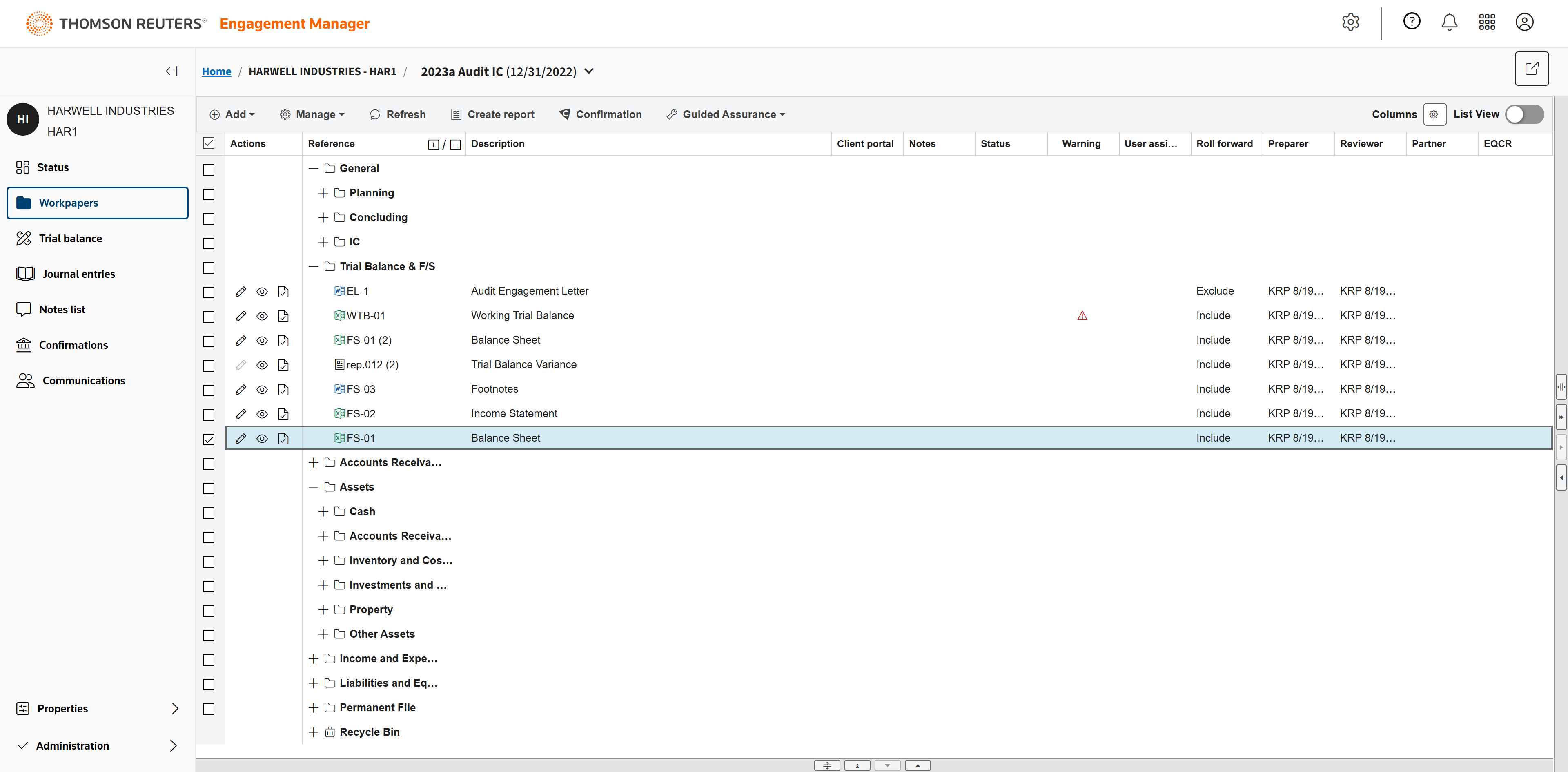
Task: Toggle the List View switch
Action: (1524, 114)
